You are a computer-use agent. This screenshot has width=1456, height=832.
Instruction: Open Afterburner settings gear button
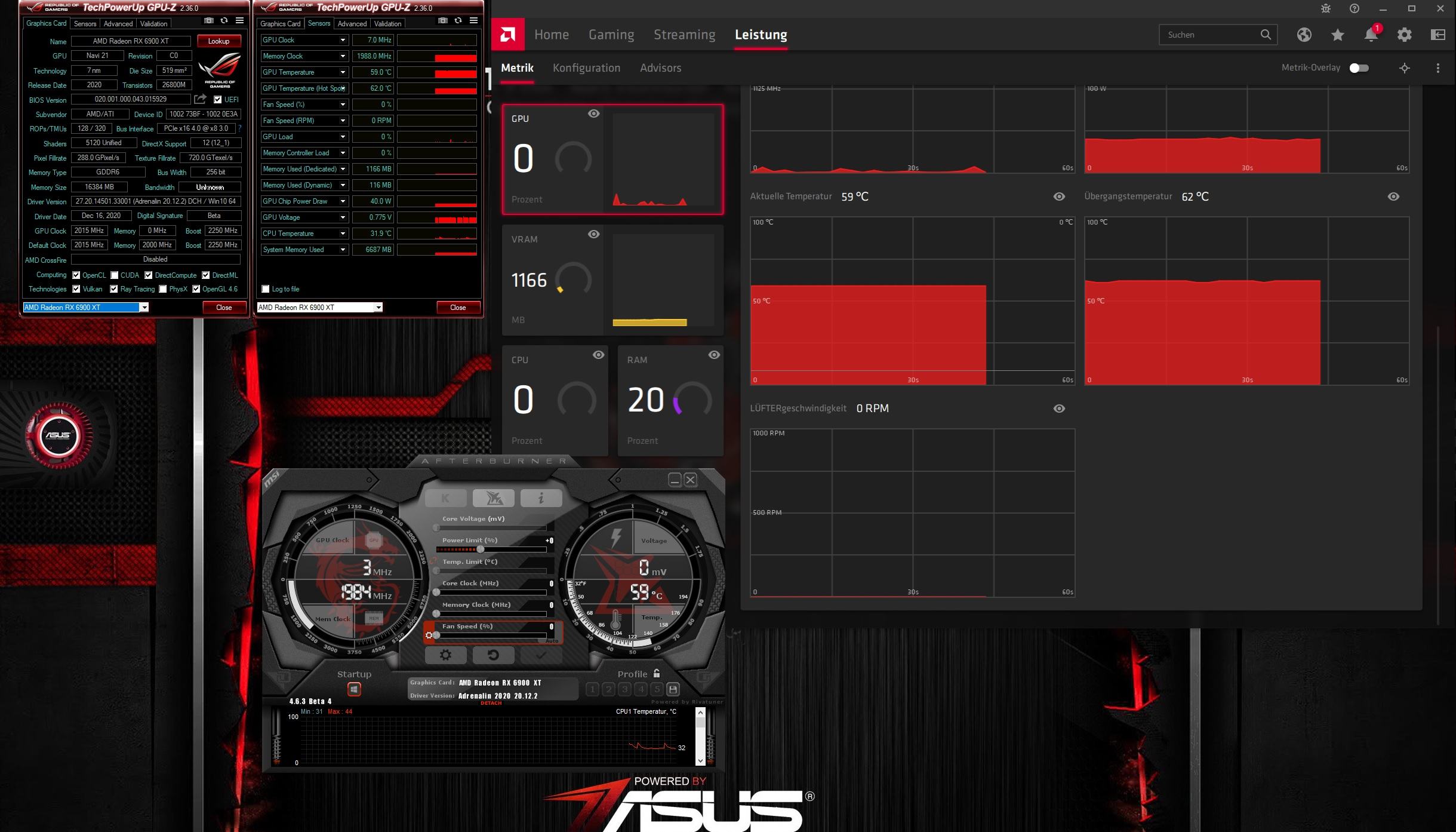click(x=445, y=655)
